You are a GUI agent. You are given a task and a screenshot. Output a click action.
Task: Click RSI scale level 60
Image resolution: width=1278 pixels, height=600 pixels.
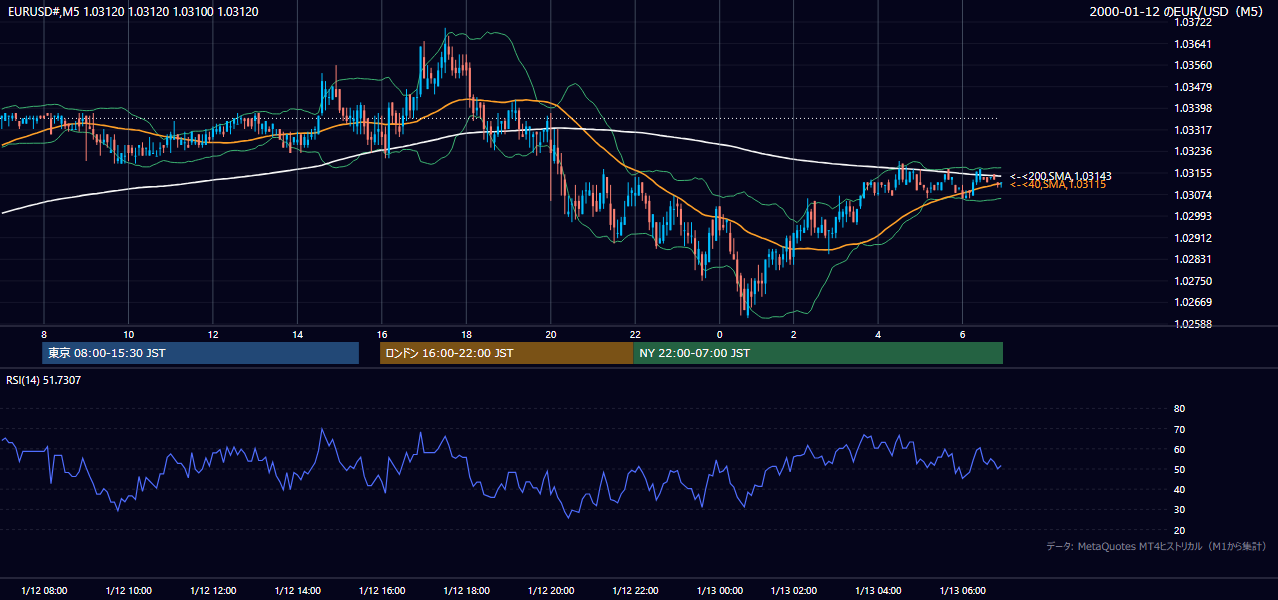coord(1179,449)
